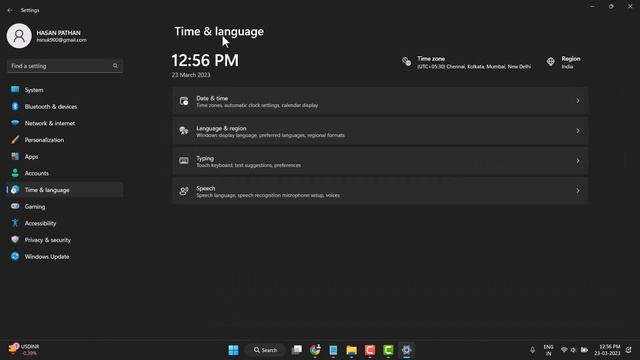Click the System monitor icon in sidebar

(x=15, y=90)
